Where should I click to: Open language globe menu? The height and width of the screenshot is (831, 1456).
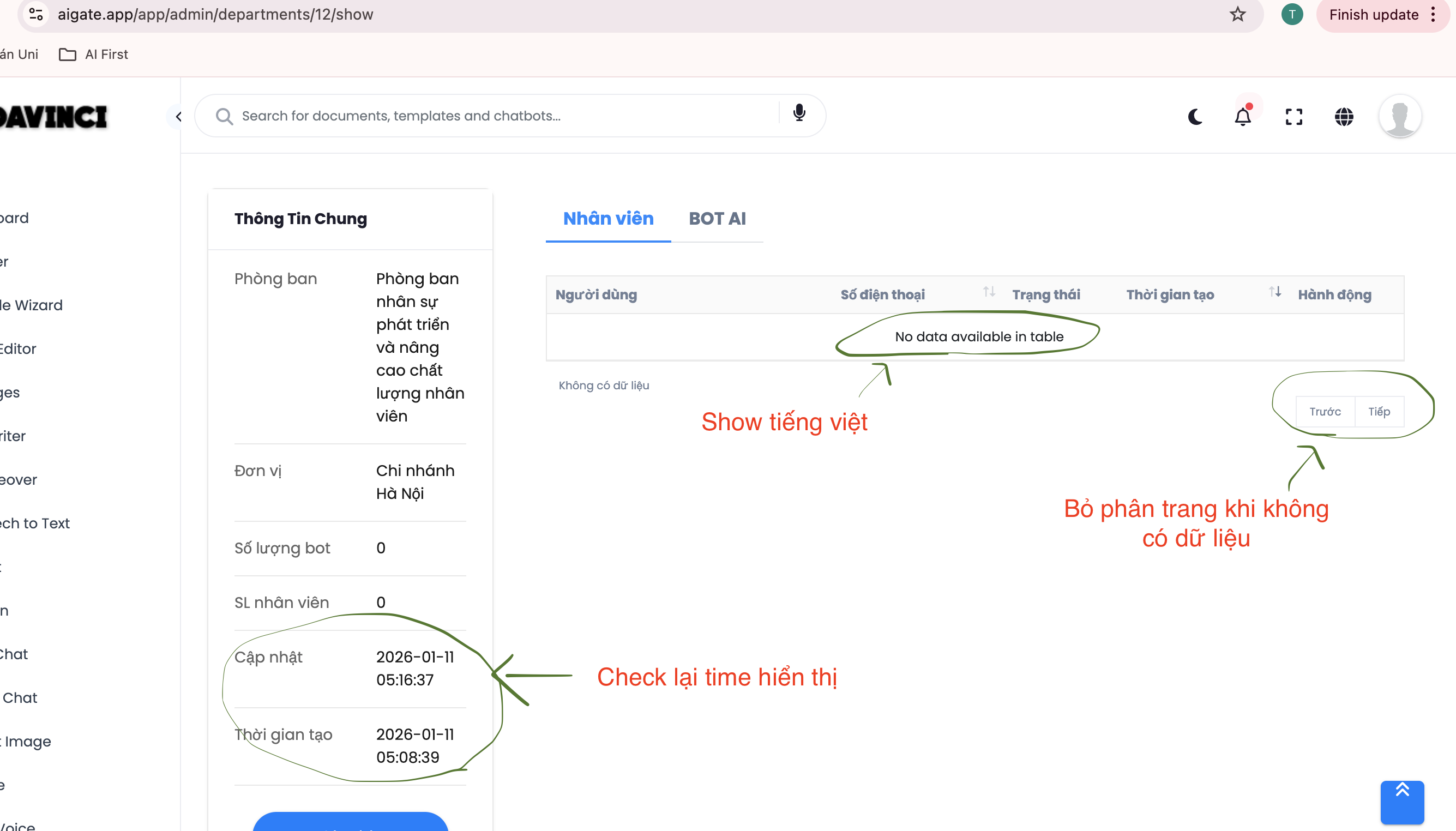[1344, 117]
